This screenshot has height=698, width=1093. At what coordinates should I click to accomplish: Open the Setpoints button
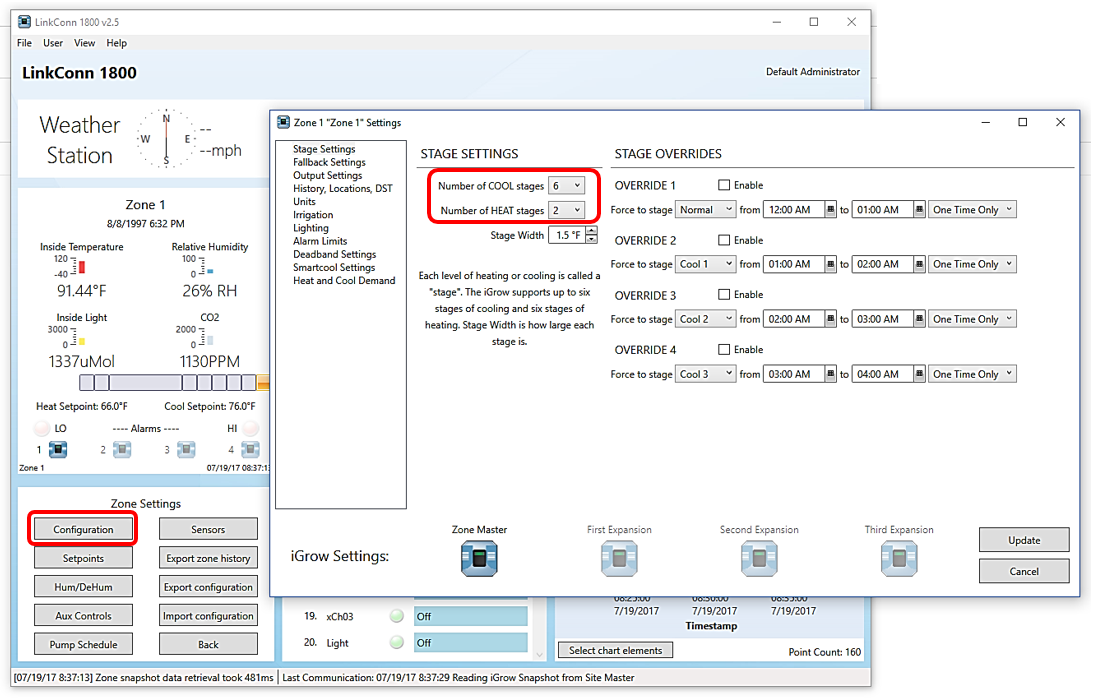coord(83,558)
